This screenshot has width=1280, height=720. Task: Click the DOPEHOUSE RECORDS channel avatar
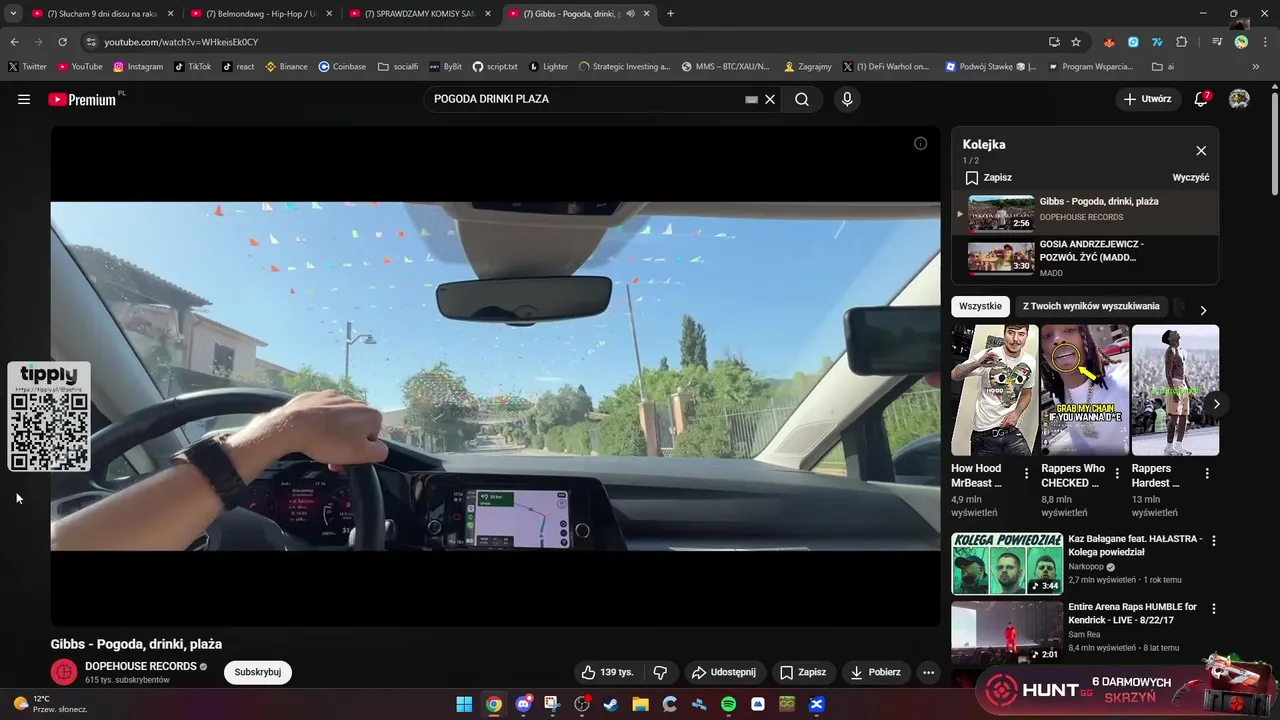[x=64, y=672]
